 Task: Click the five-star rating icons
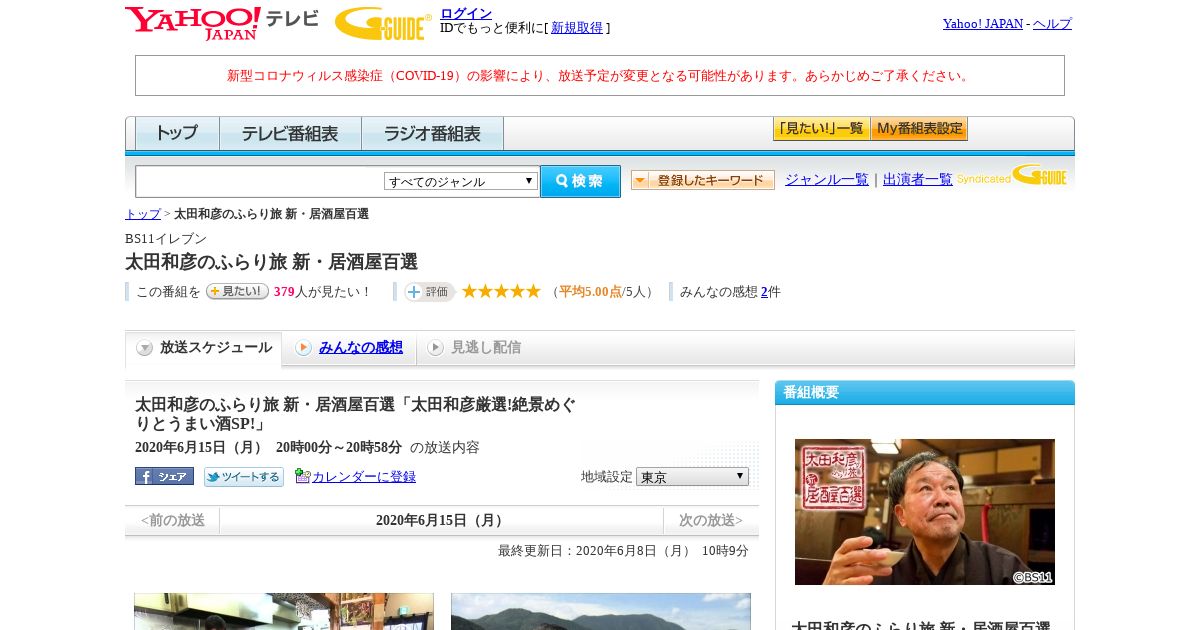coord(501,291)
